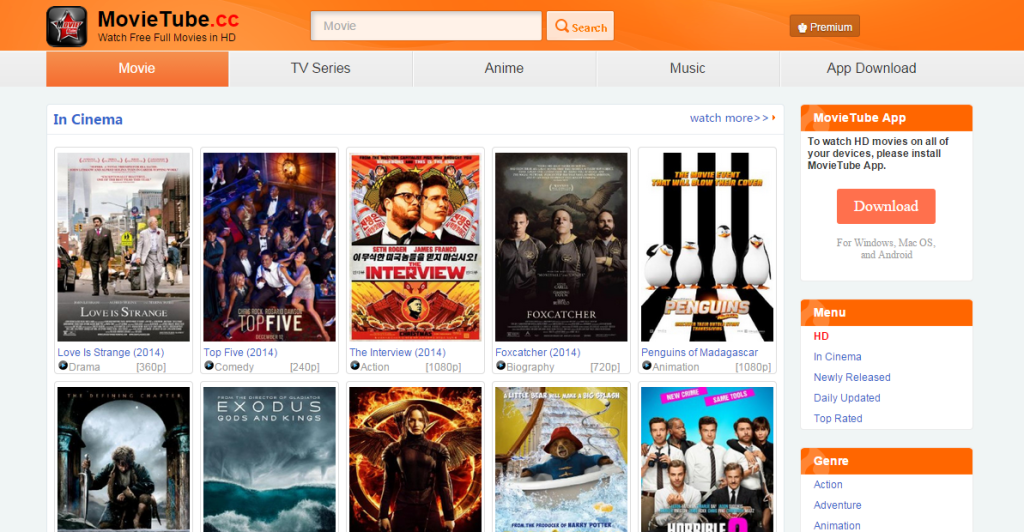Click the arrow icon after watch more
This screenshot has height=532, width=1024.
774,117
